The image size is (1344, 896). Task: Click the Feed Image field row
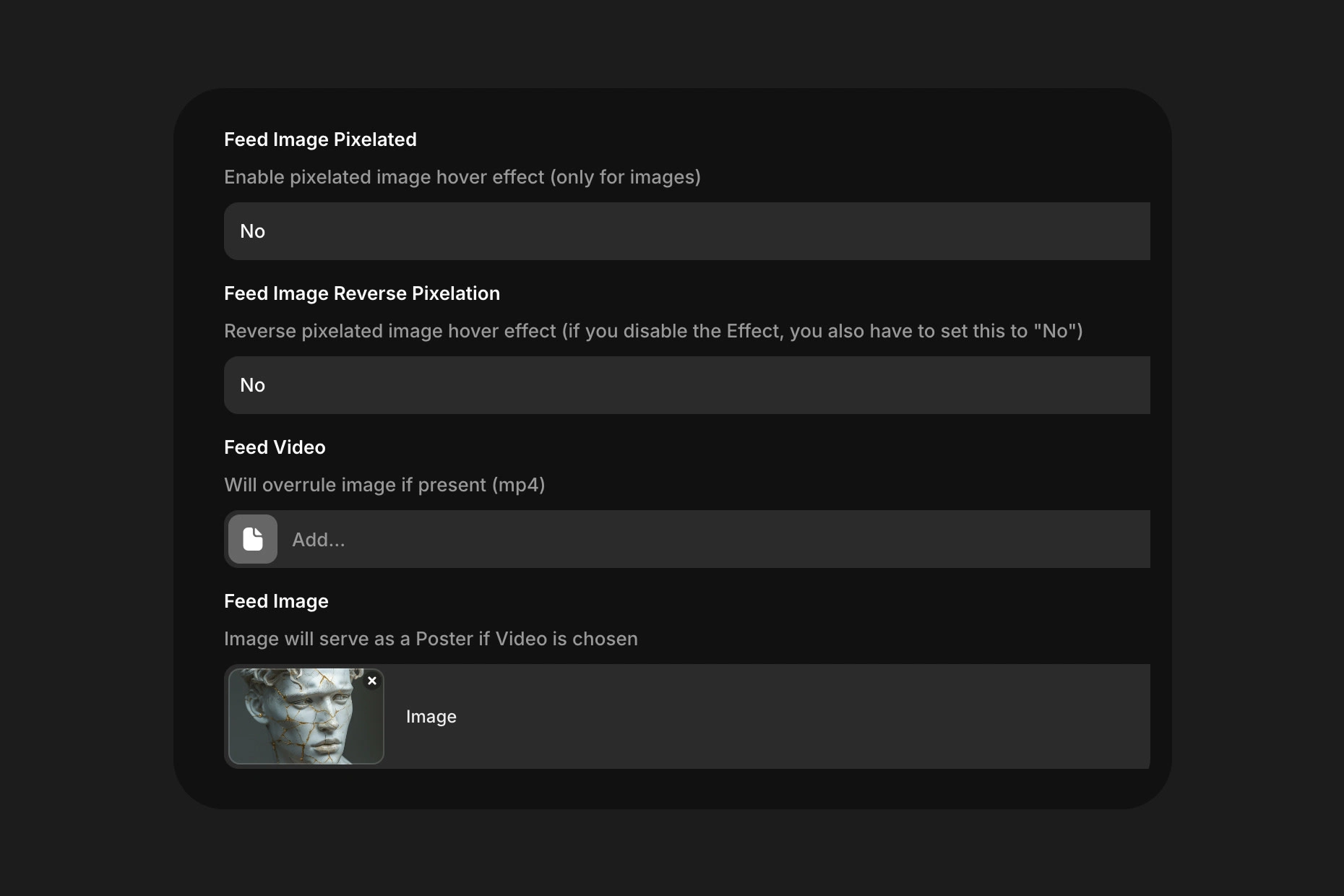(x=686, y=717)
